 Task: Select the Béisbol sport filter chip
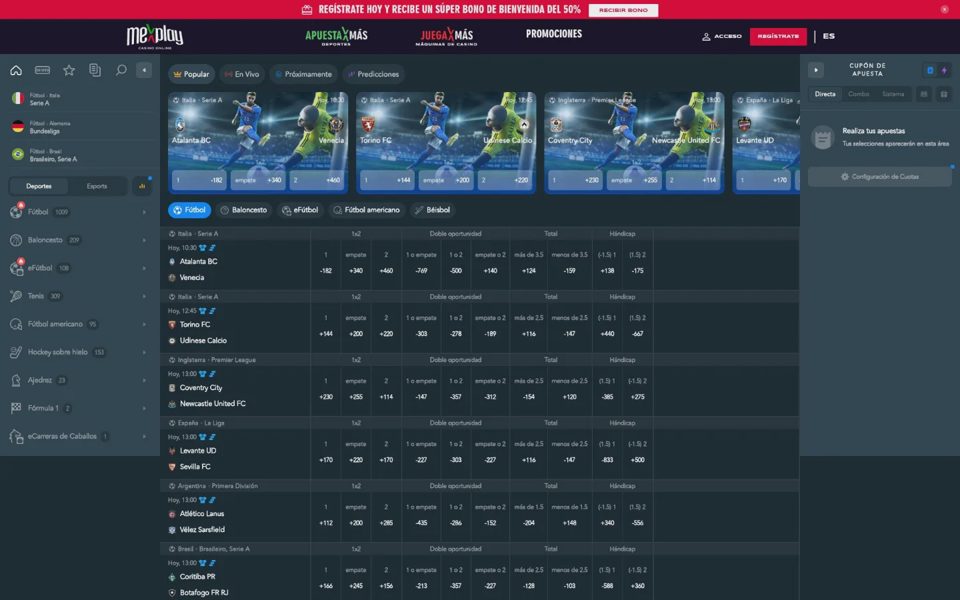pyautogui.click(x=432, y=210)
